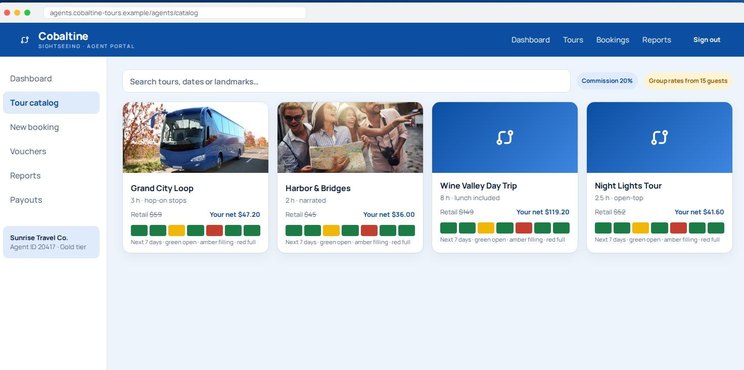Click the route icon on Wine Valley card
Viewport: 744px width, 370px height.
[505, 138]
